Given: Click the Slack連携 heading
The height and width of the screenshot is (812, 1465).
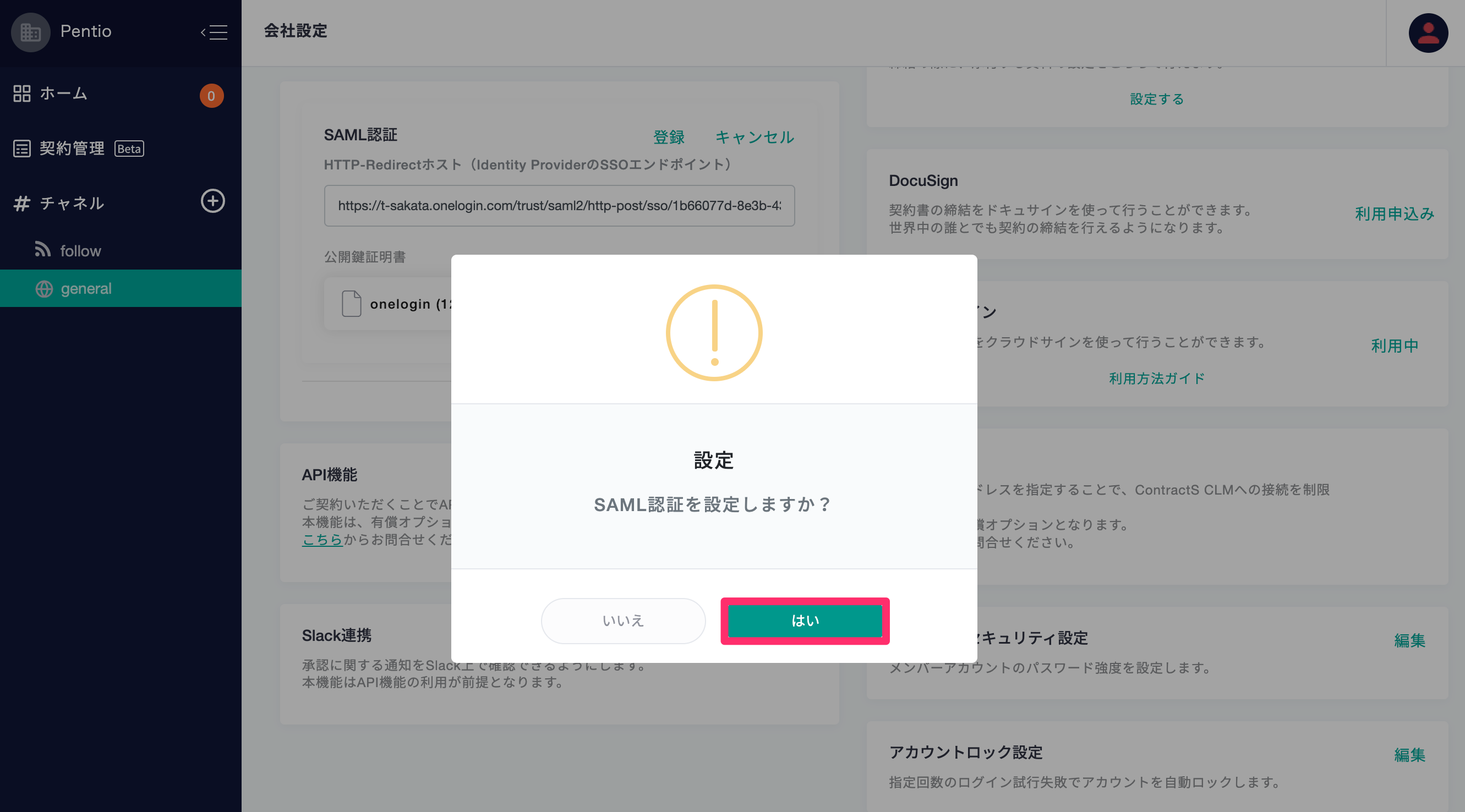Looking at the screenshot, I should [337, 635].
